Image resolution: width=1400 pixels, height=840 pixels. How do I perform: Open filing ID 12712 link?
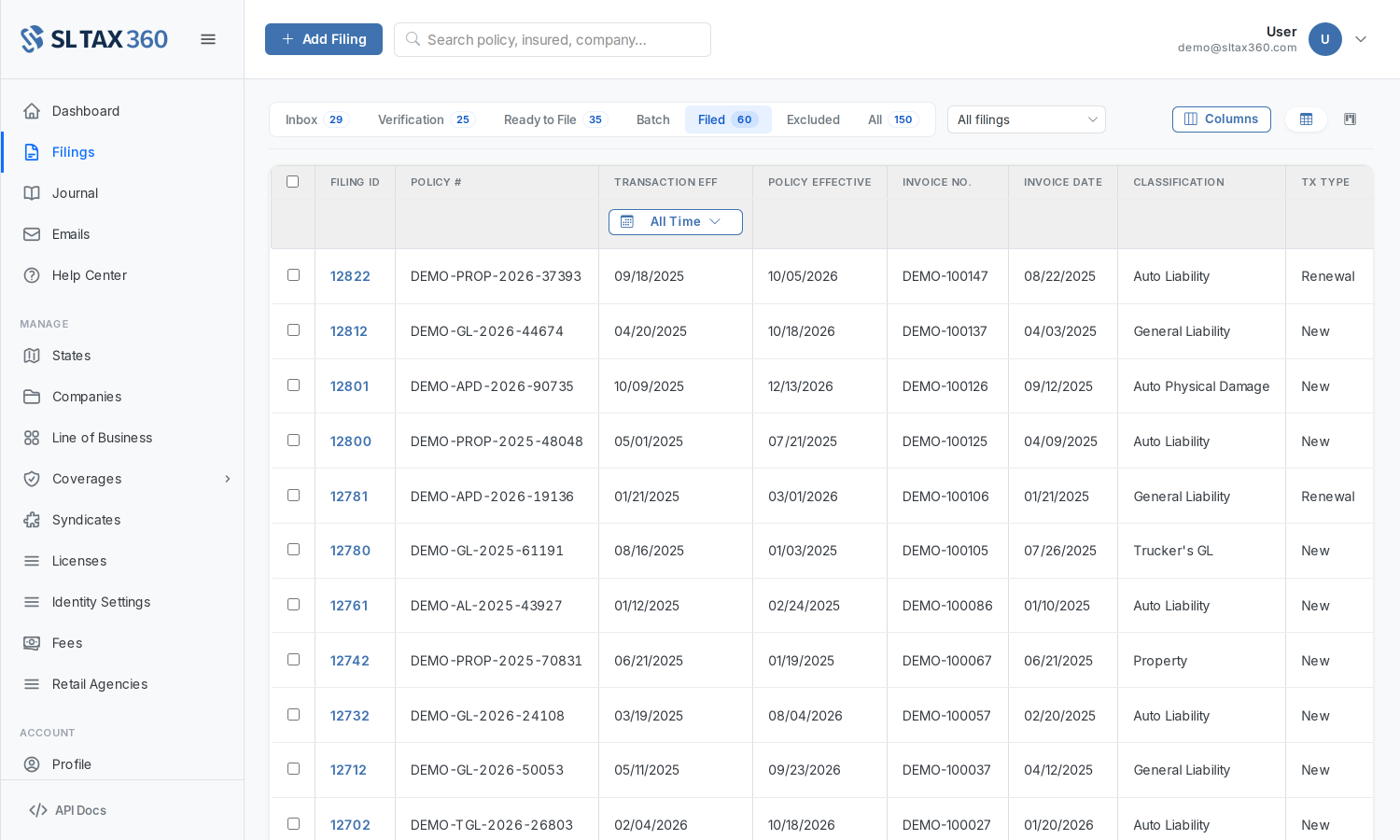tap(348, 770)
